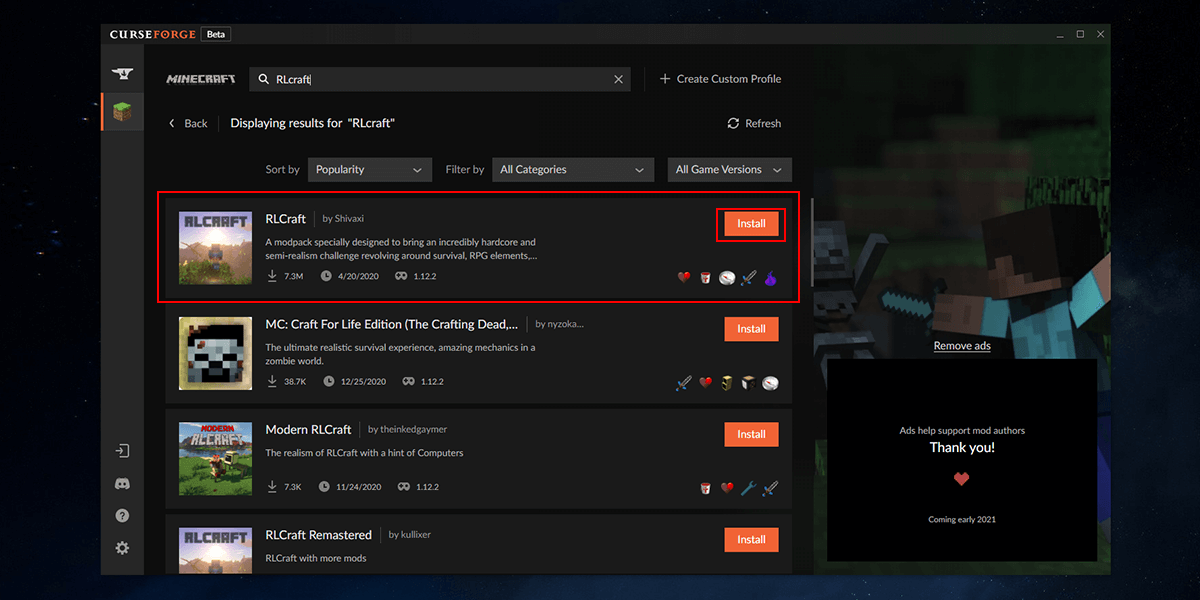Maximize the CurseForge window
Screen dimensions: 1200x600
(1080, 34)
